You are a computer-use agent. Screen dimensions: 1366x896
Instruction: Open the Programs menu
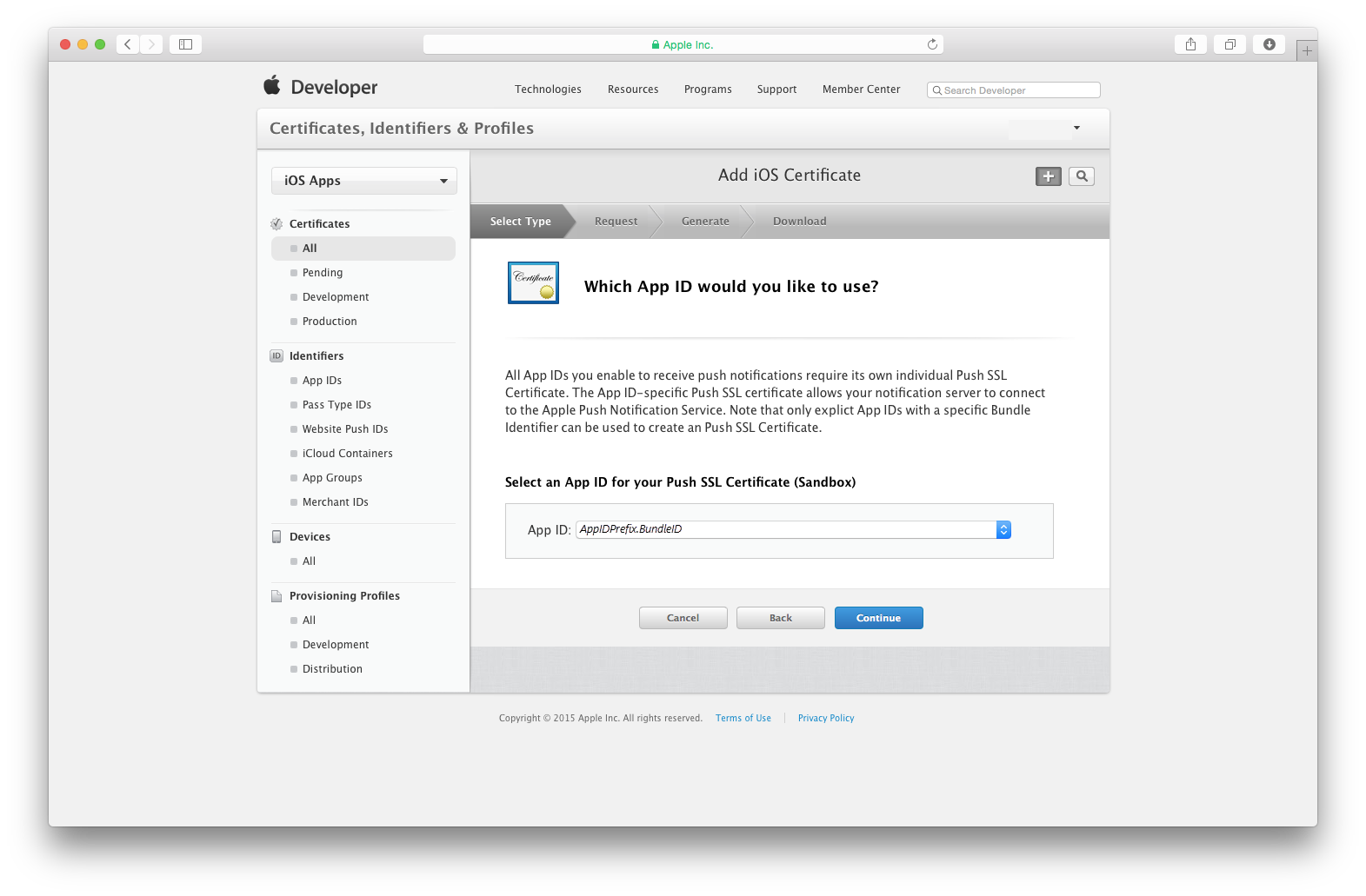(708, 90)
